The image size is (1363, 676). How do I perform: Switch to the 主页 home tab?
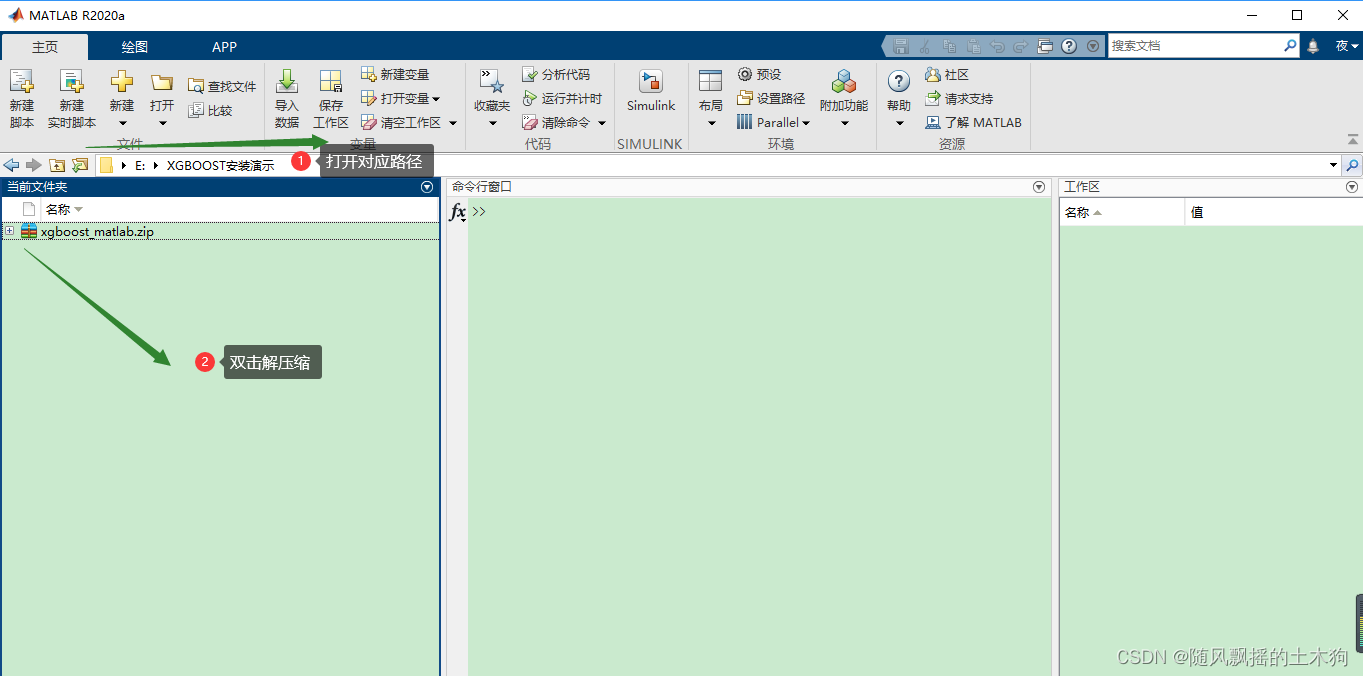pyautogui.click(x=45, y=47)
